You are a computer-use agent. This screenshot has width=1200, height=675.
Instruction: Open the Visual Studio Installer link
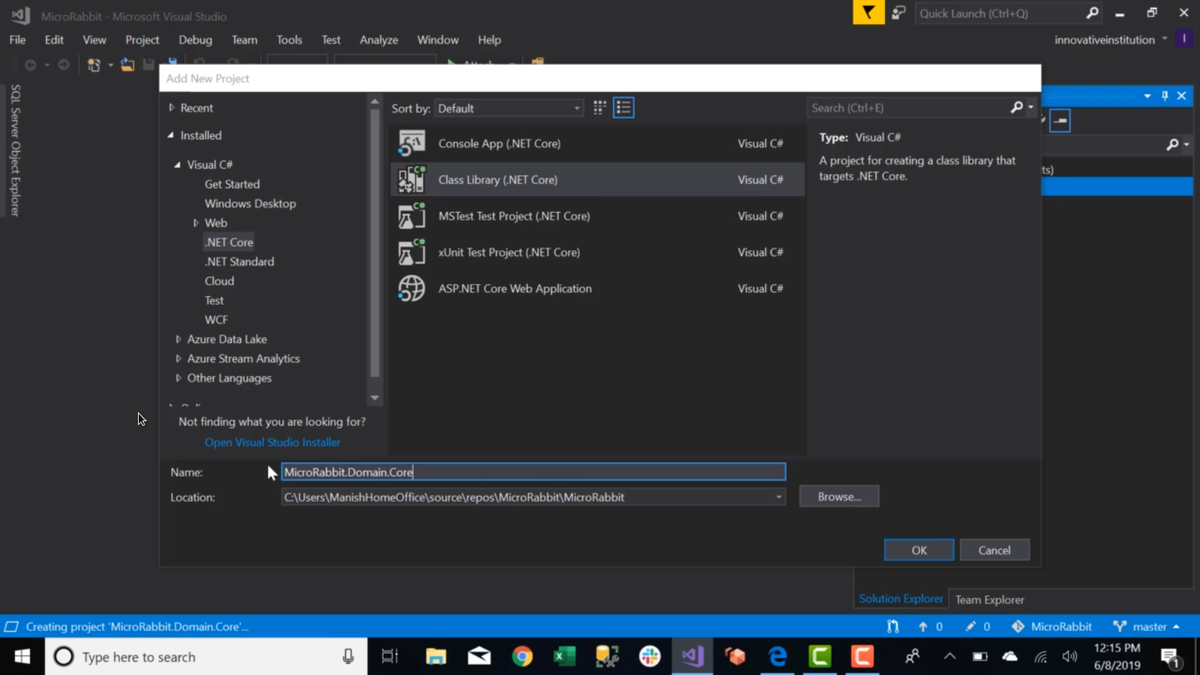[x=272, y=442]
